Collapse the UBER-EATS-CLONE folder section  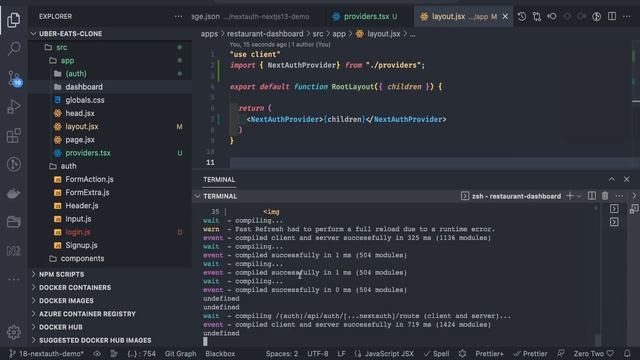(33, 34)
